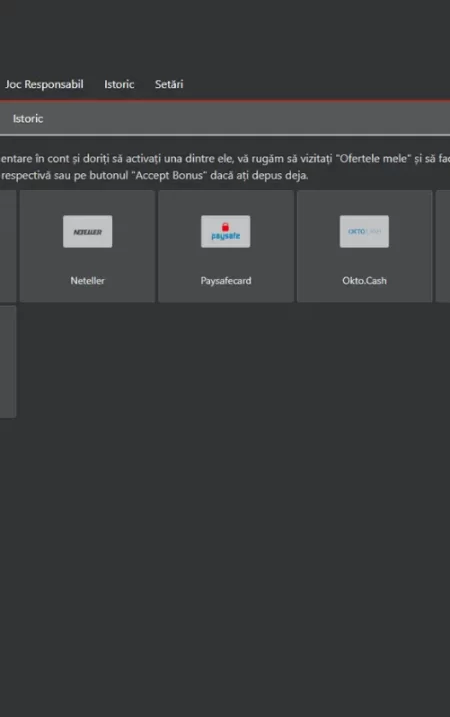This screenshot has height=717, width=450.
Task: Click the empty area above the Paysafe logo
Action: pos(225,203)
